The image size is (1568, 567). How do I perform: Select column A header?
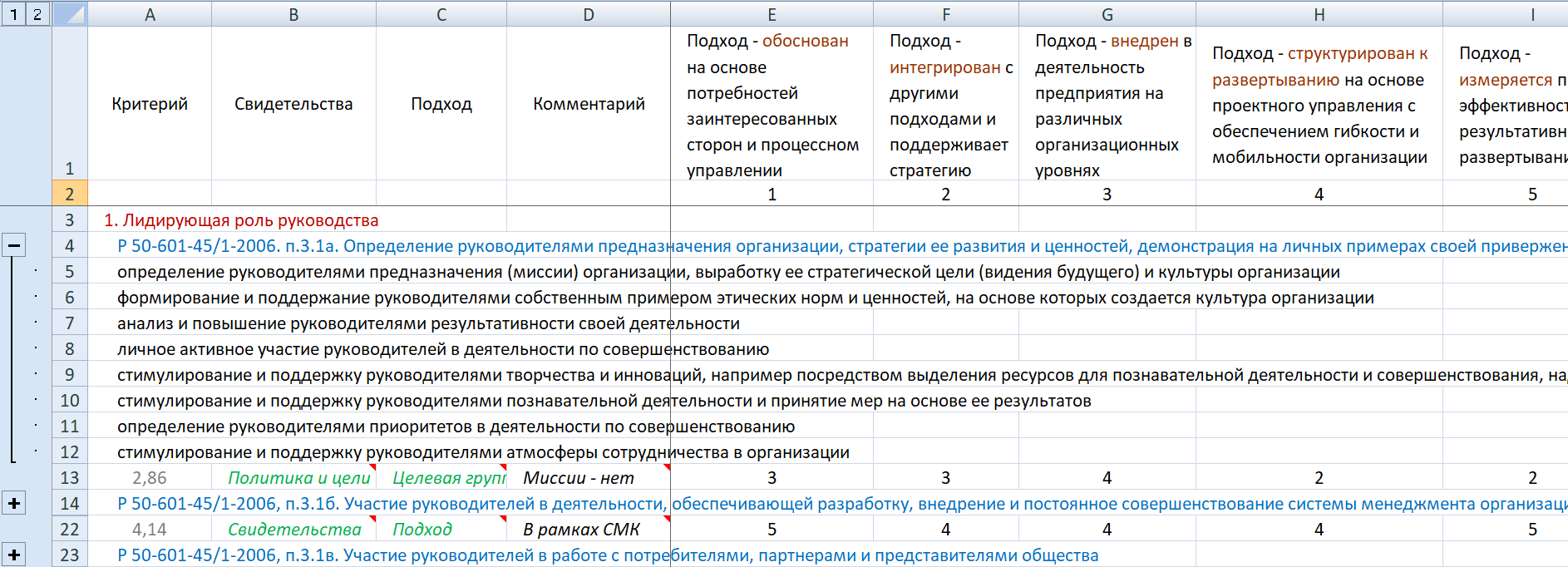(150, 14)
